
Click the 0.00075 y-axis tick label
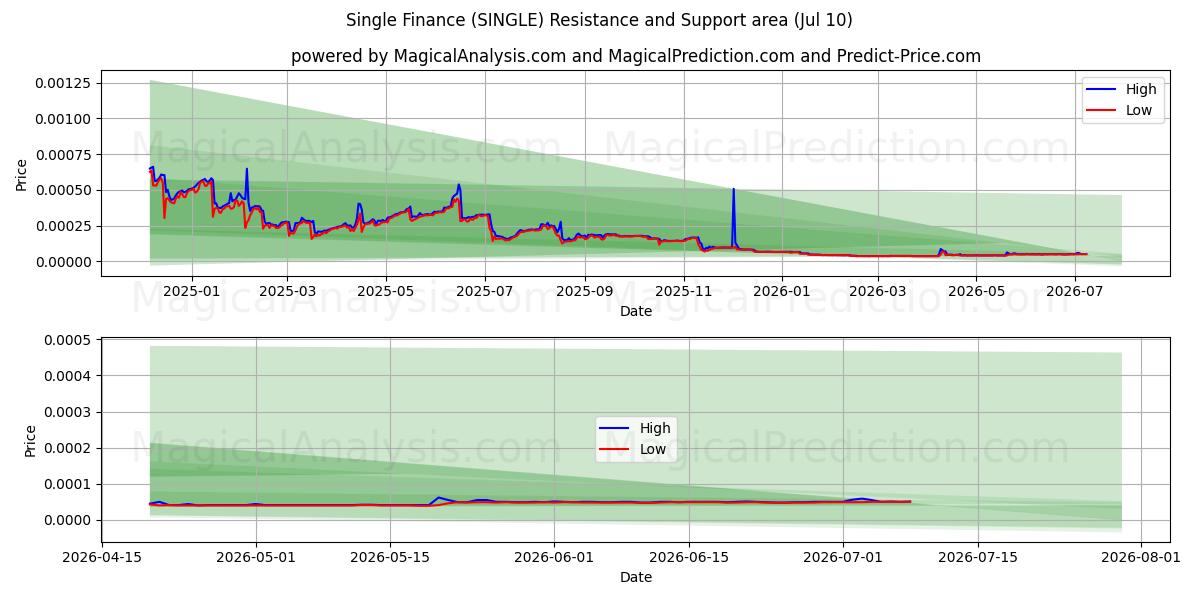(63, 155)
